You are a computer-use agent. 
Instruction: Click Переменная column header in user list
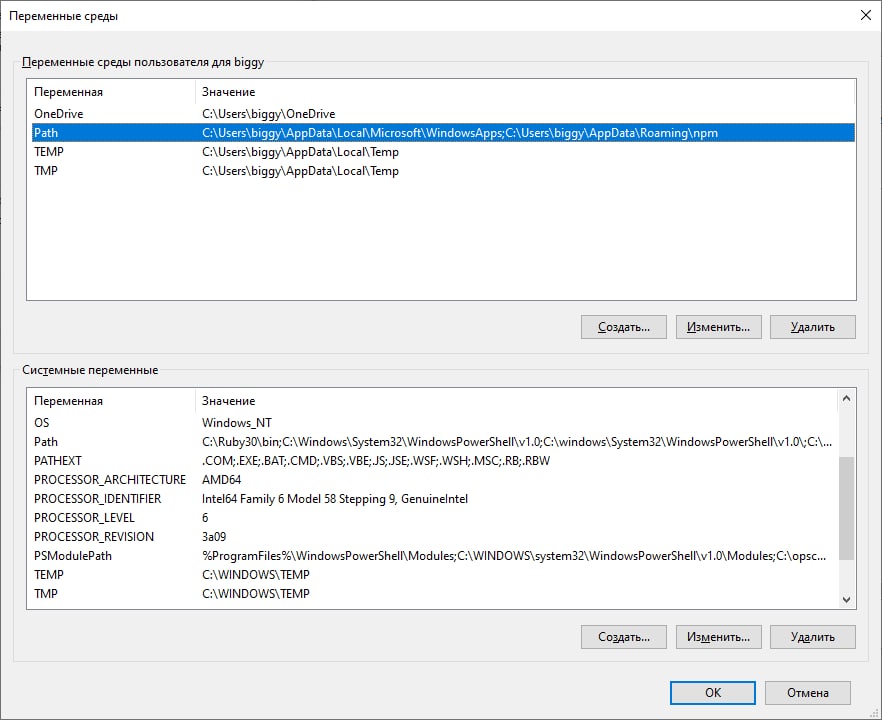111,92
